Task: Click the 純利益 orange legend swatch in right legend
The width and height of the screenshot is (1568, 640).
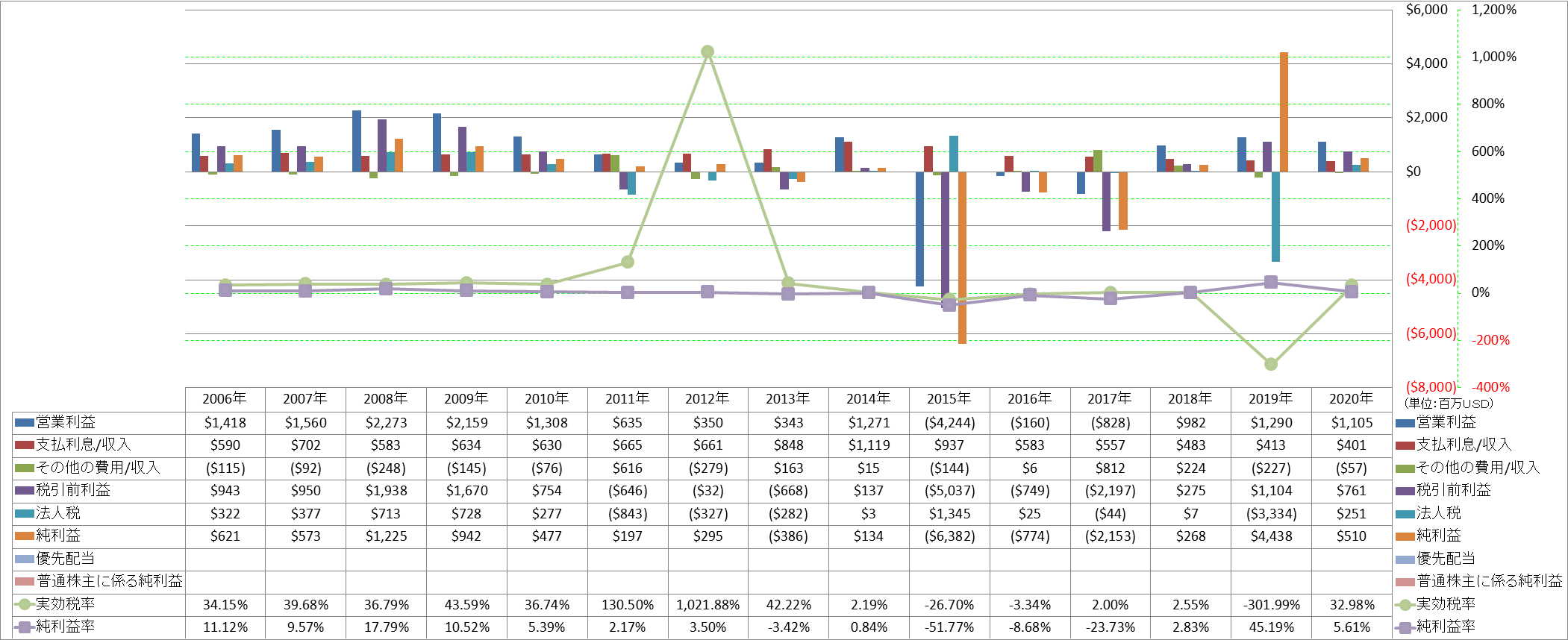Action: tap(1405, 536)
